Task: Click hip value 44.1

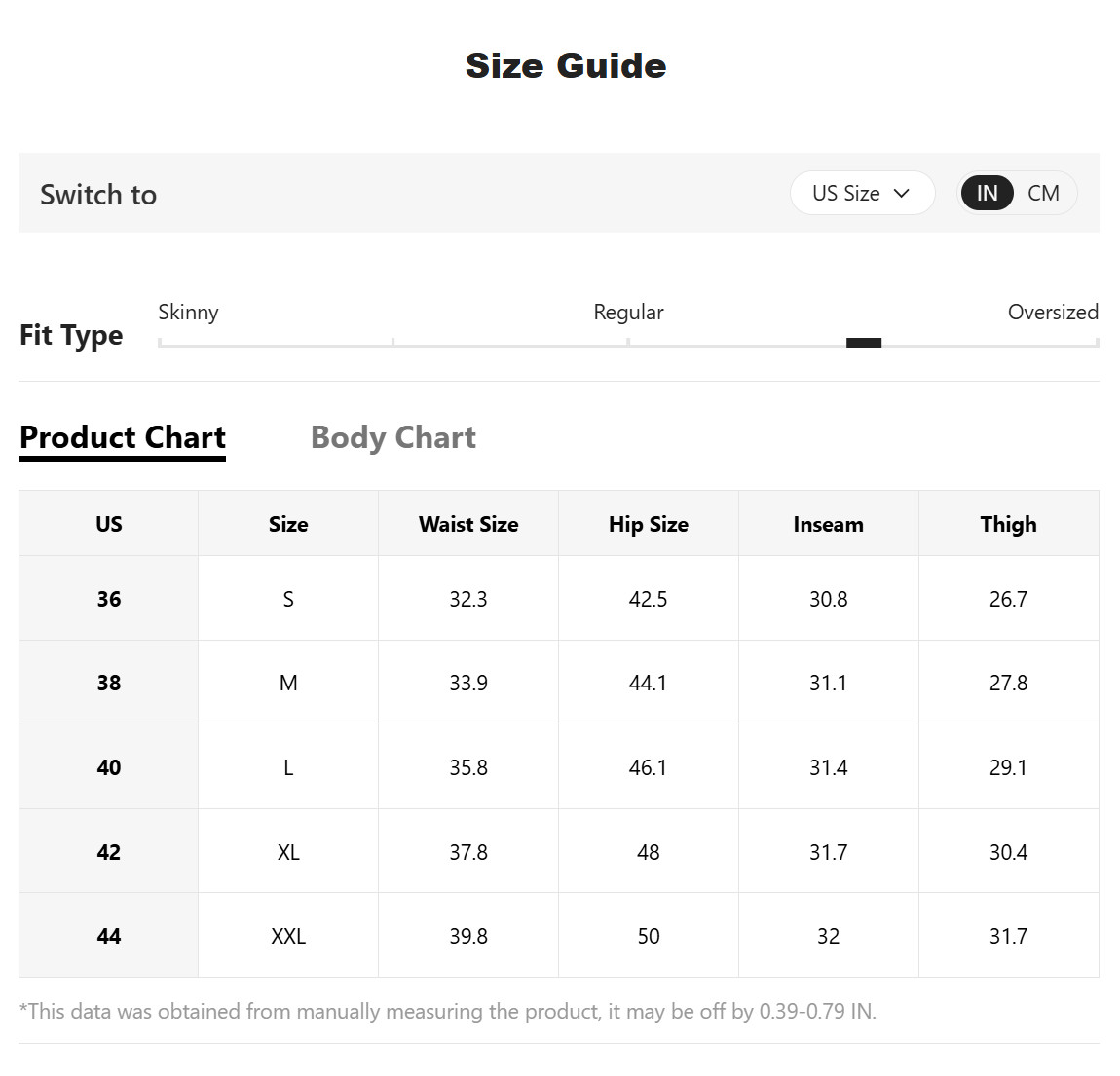Action: pyautogui.click(x=649, y=683)
